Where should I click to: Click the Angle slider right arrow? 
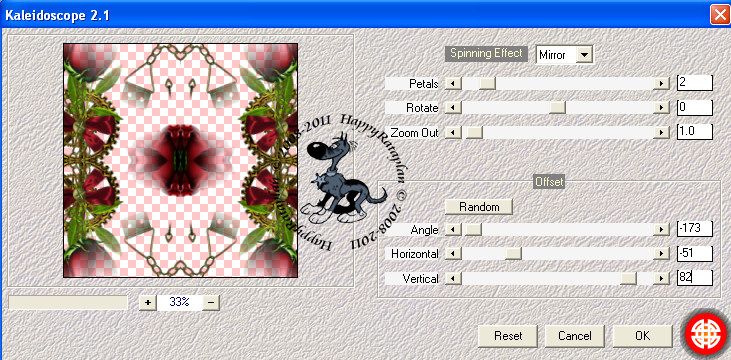coord(661,229)
